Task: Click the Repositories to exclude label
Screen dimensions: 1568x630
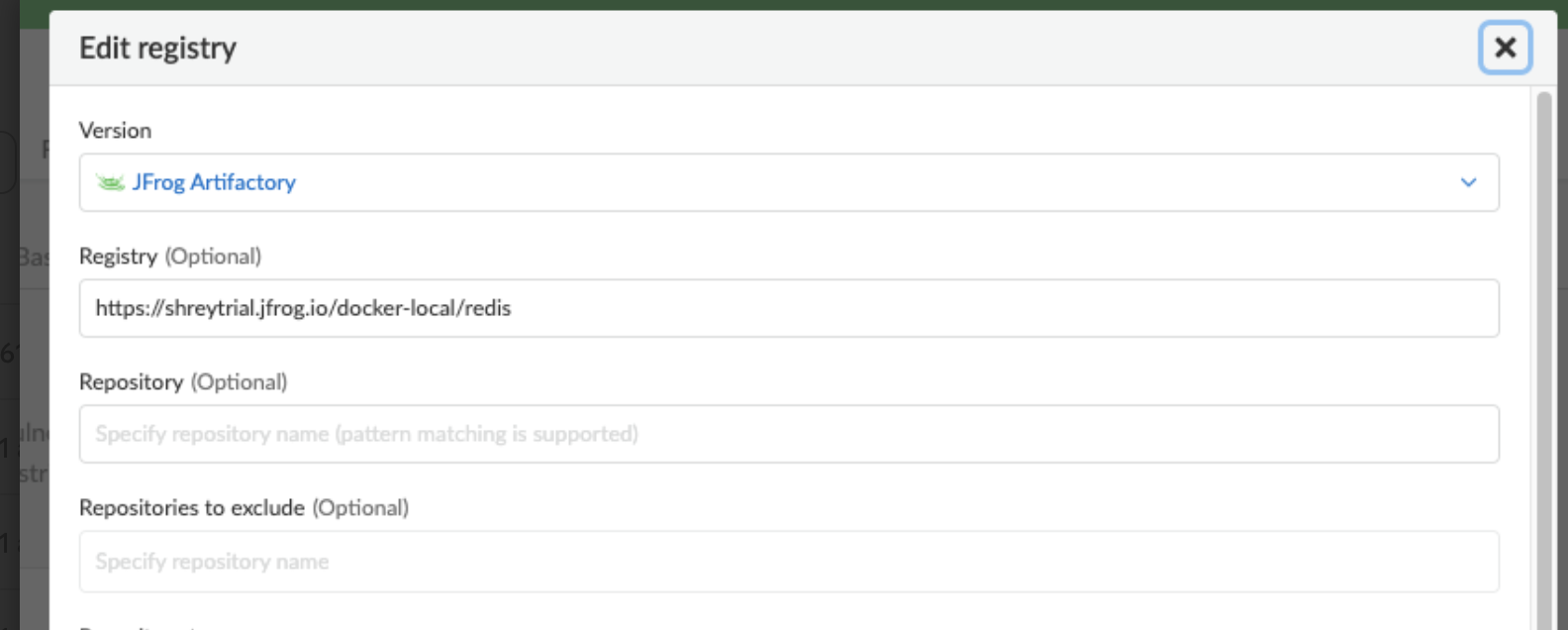Action: (244, 508)
